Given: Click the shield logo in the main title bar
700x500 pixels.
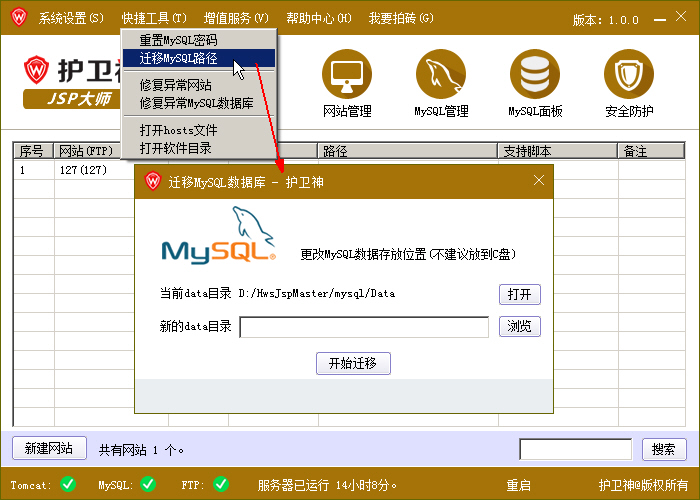Looking at the screenshot, I should [19, 17].
